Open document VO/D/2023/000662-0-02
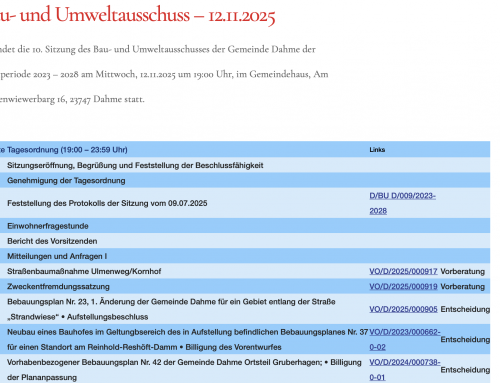Viewport: 500px width, 383px height. point(405,339)
